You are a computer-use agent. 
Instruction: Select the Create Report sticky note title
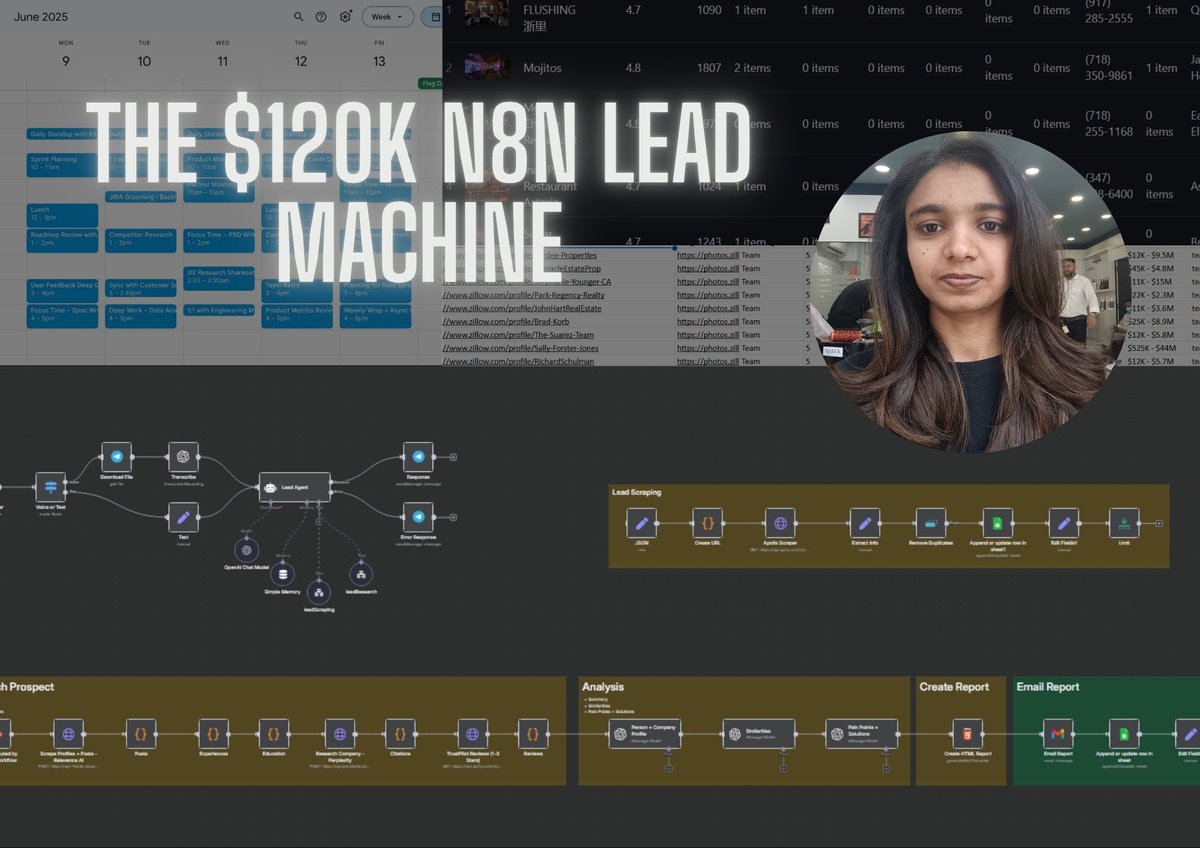pyautogui.click(x=954, y=687)
